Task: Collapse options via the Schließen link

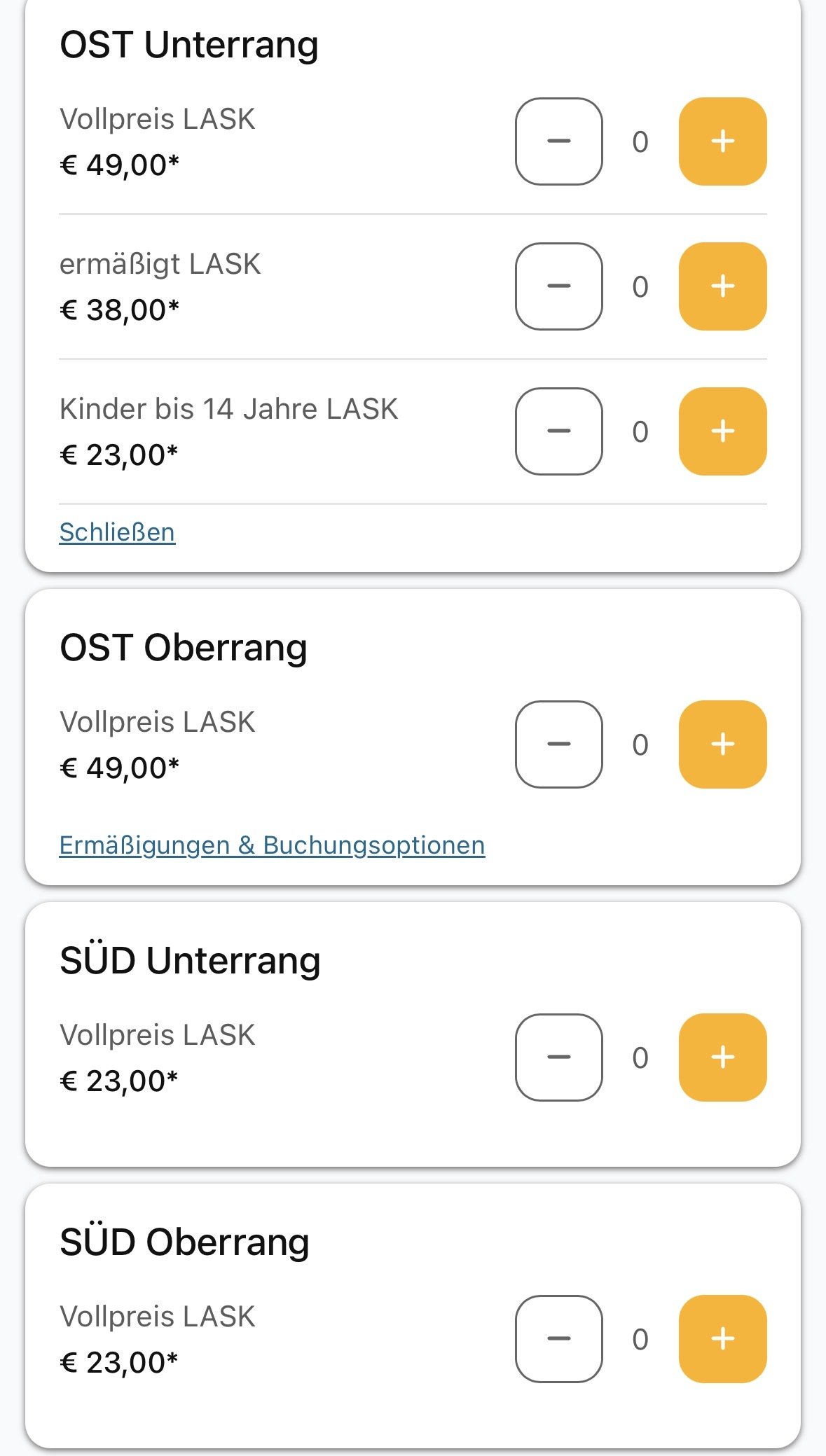Action: [x=117, y=532]
